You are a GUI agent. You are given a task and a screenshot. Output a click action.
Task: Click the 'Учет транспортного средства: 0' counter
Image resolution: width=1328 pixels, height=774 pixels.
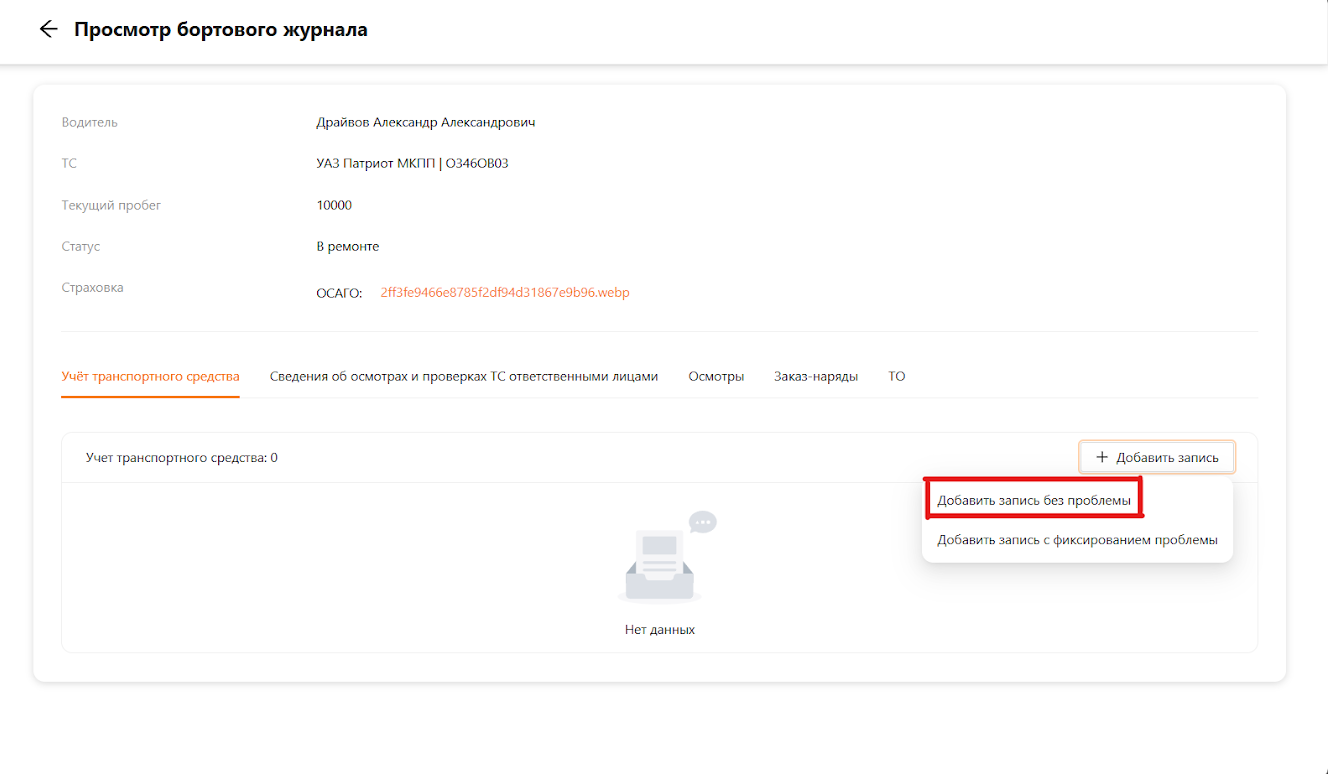(181, 457)
